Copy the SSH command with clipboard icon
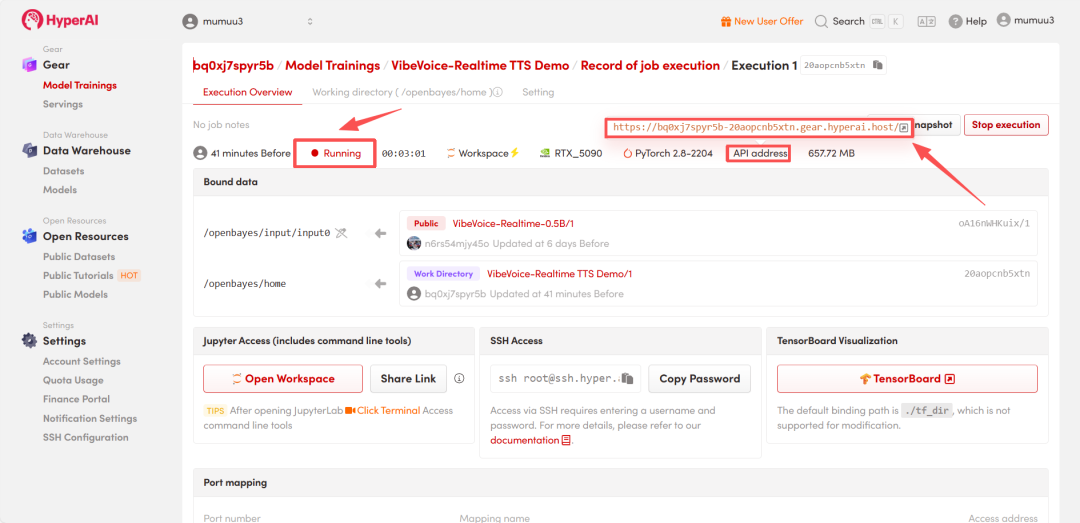This screenshot has height=523, width=1080. [627, 378]
